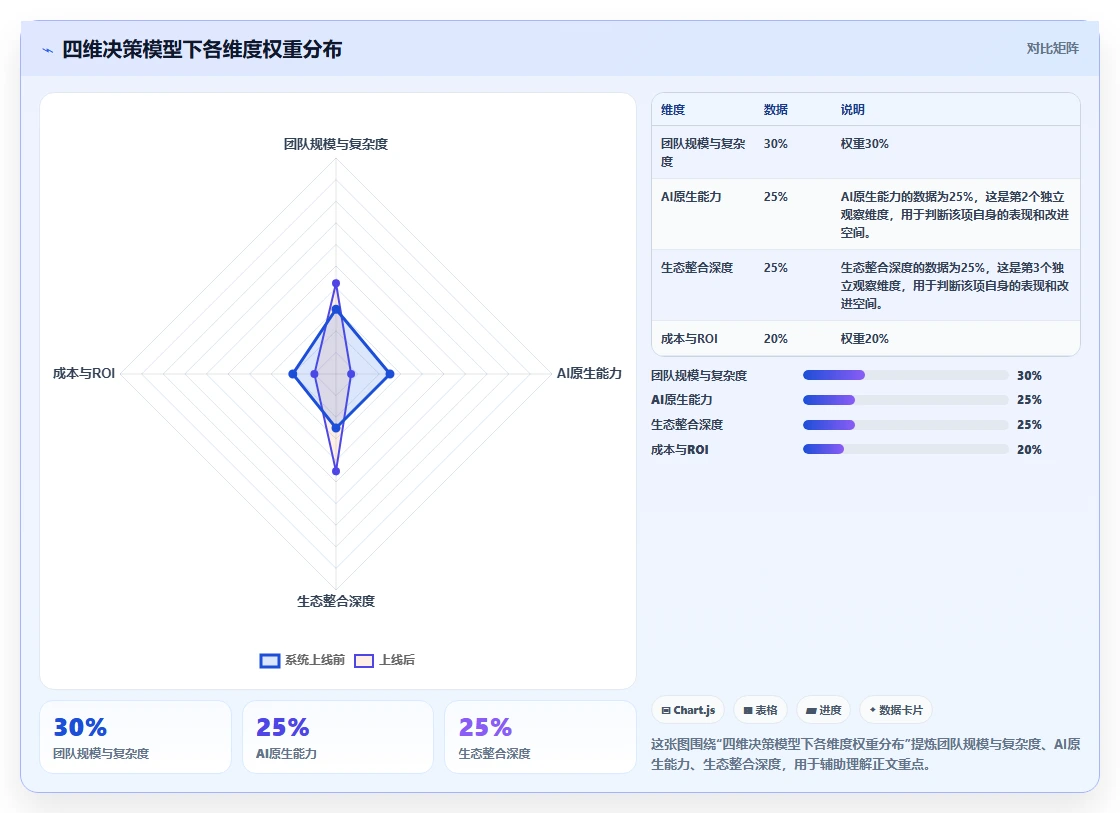Click the lightning icon beside the title
The height and width of the screenshot is (813, 1120).
coord(48,50)
